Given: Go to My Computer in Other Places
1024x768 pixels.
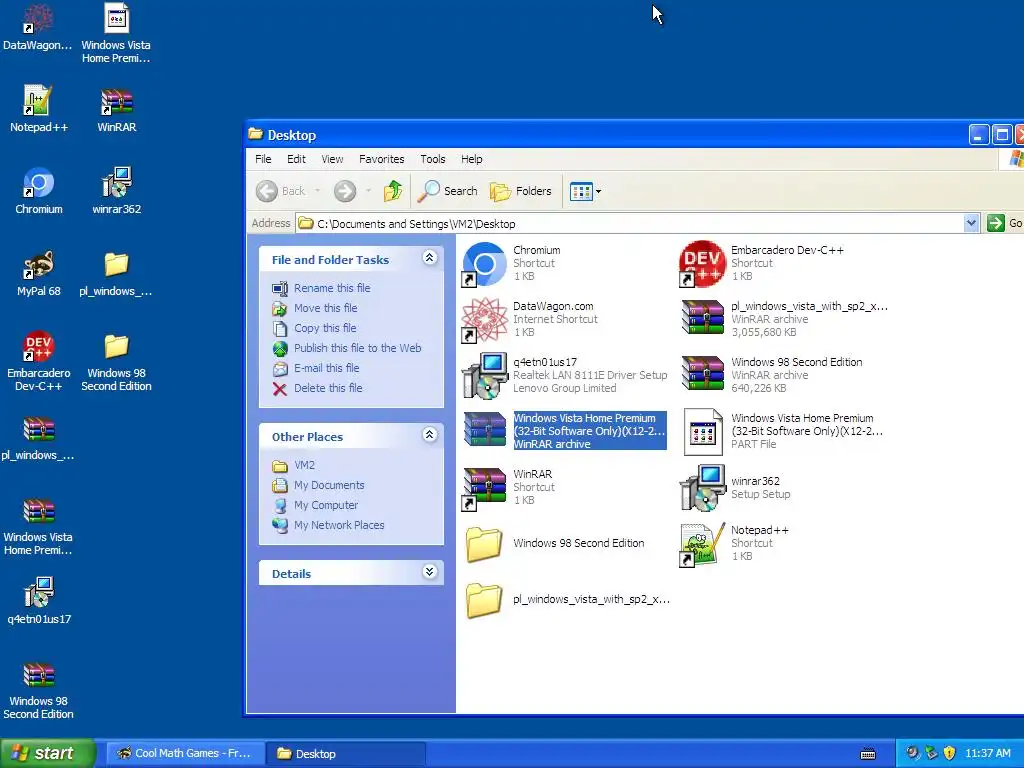Looking at the screenshot, I should coord(315,505).
